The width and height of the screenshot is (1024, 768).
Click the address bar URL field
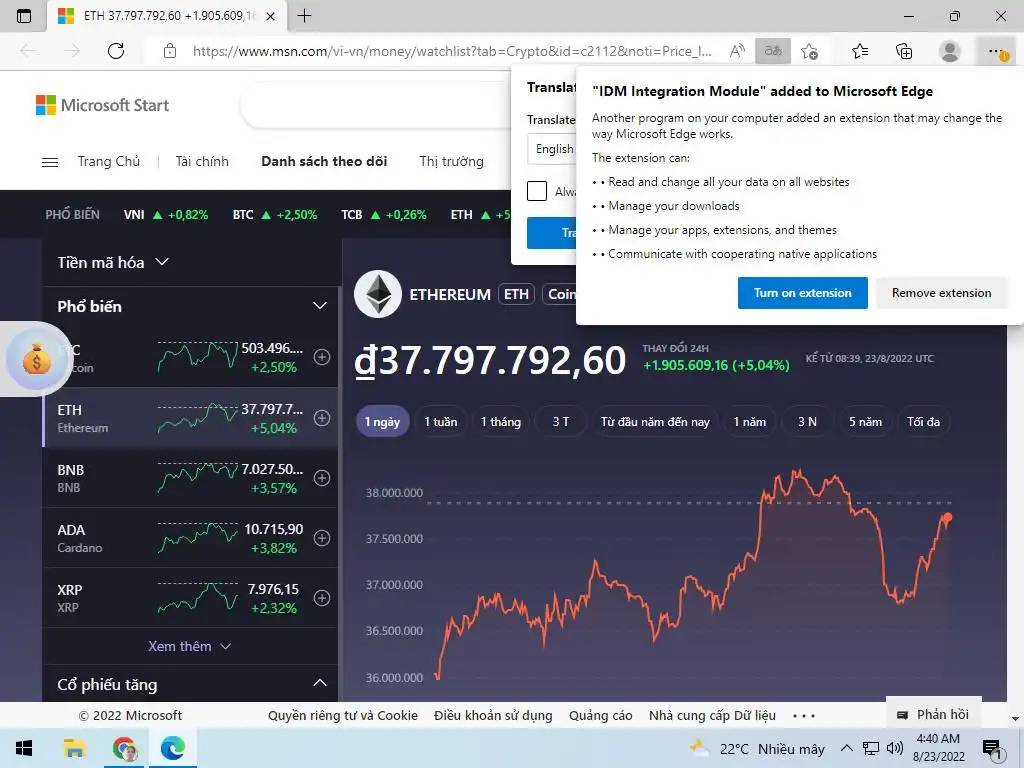(x=452, y=51)
